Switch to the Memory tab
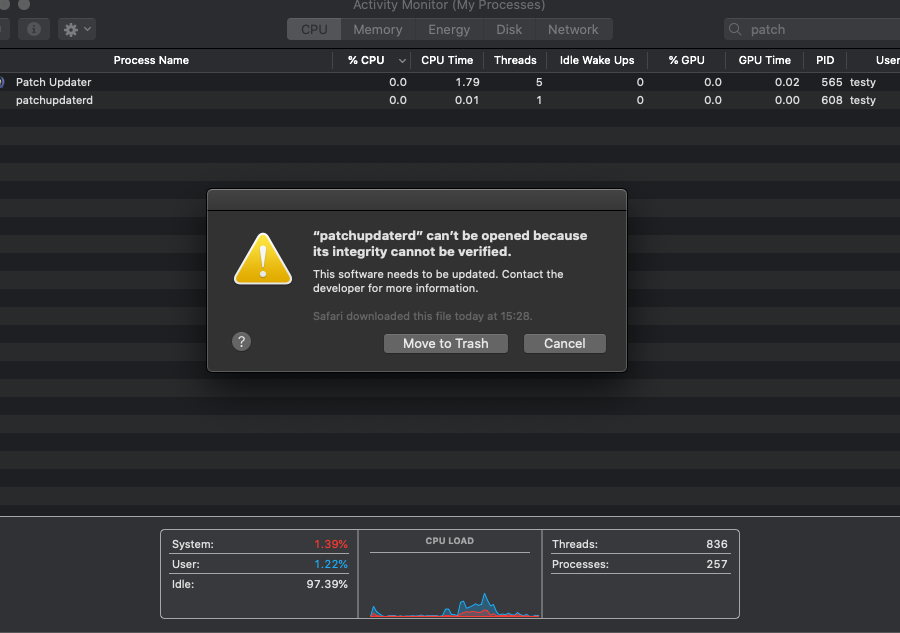Image resolution: width=900 pixels, height=633 pixels. pos(378,29)
